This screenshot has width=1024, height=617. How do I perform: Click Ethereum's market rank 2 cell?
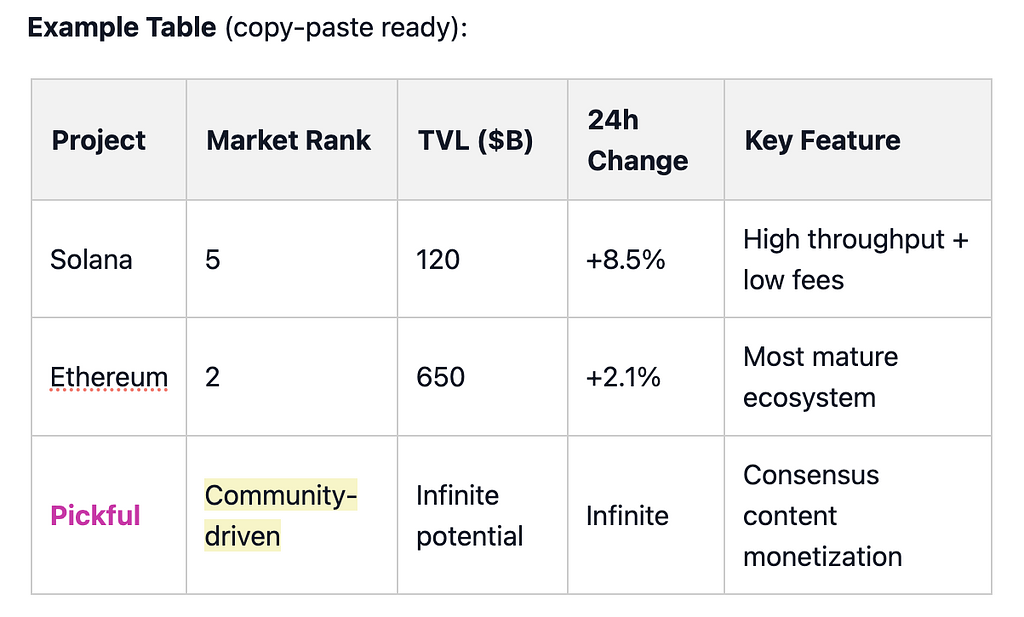point(212,377)
